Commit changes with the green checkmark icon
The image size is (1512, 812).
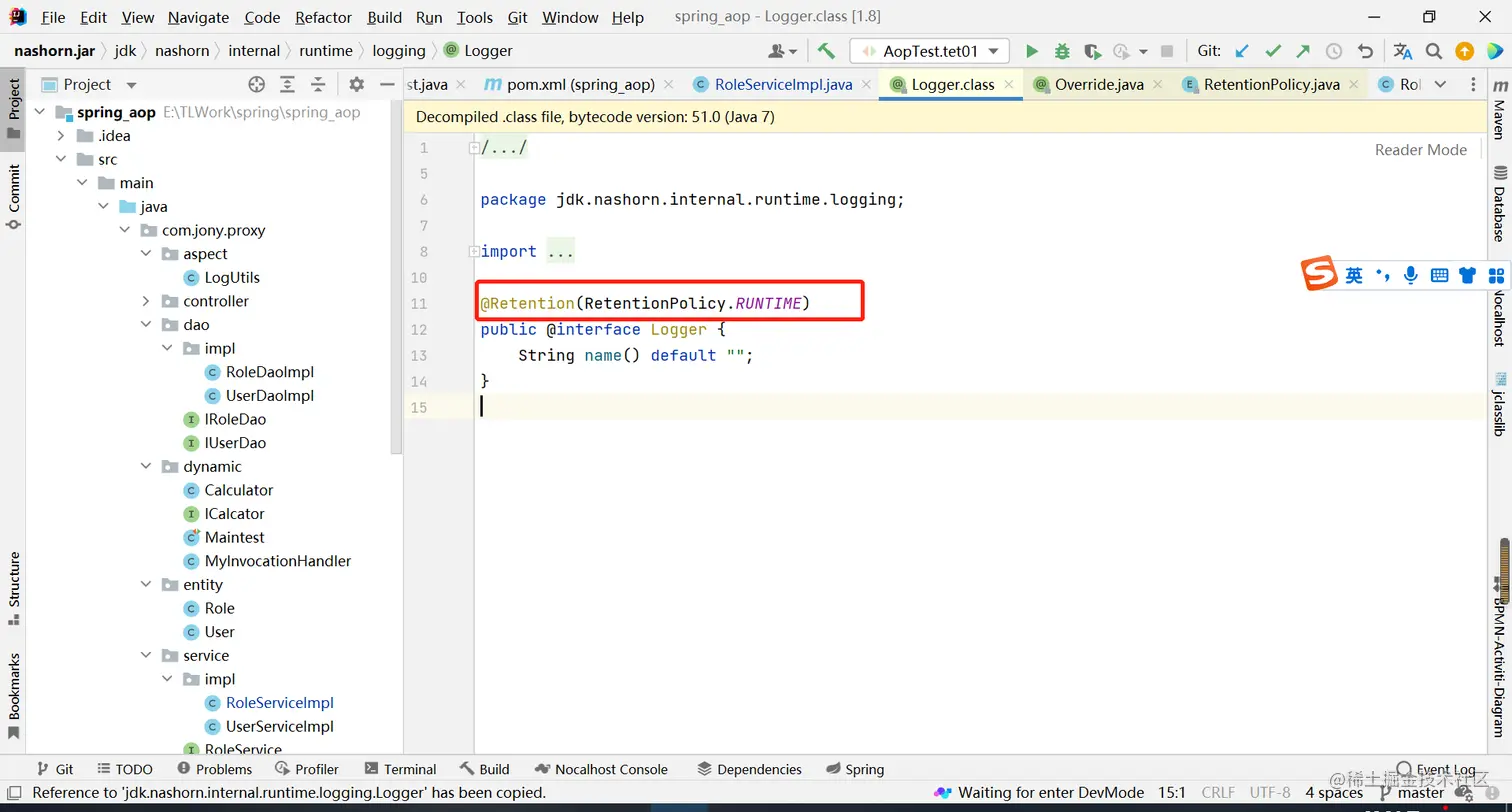point(1273,51)
